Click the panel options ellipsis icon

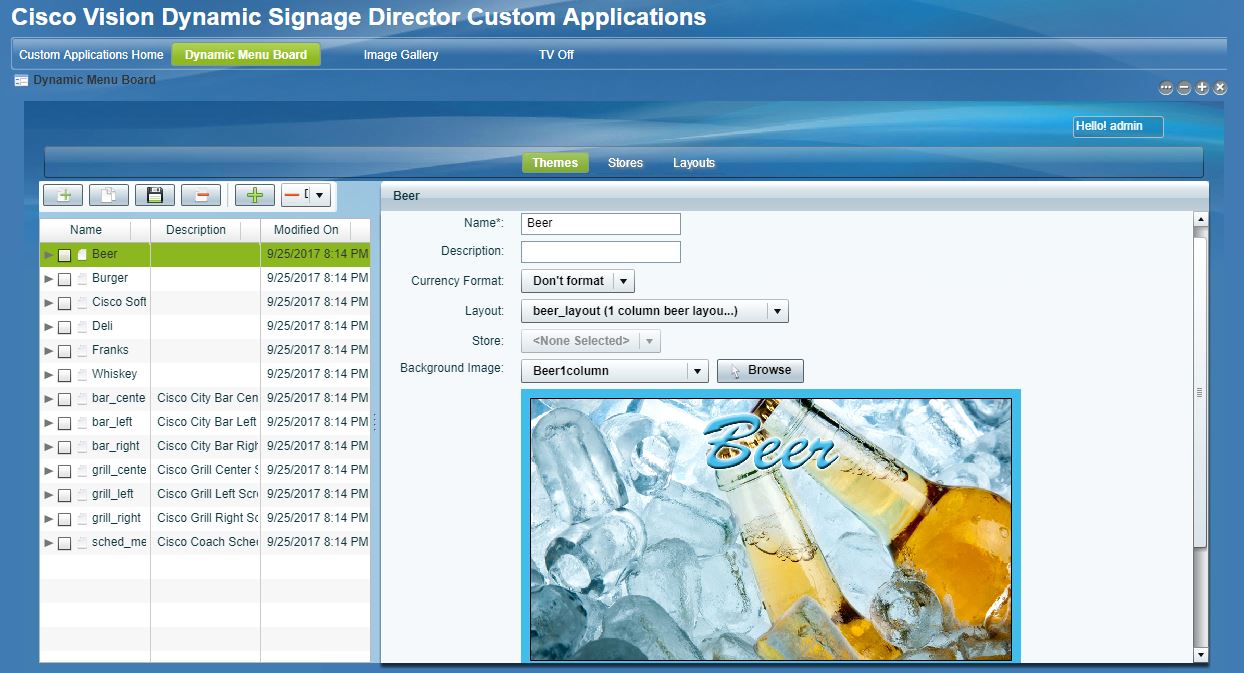pyautogui.click(x=1166, y=88)
